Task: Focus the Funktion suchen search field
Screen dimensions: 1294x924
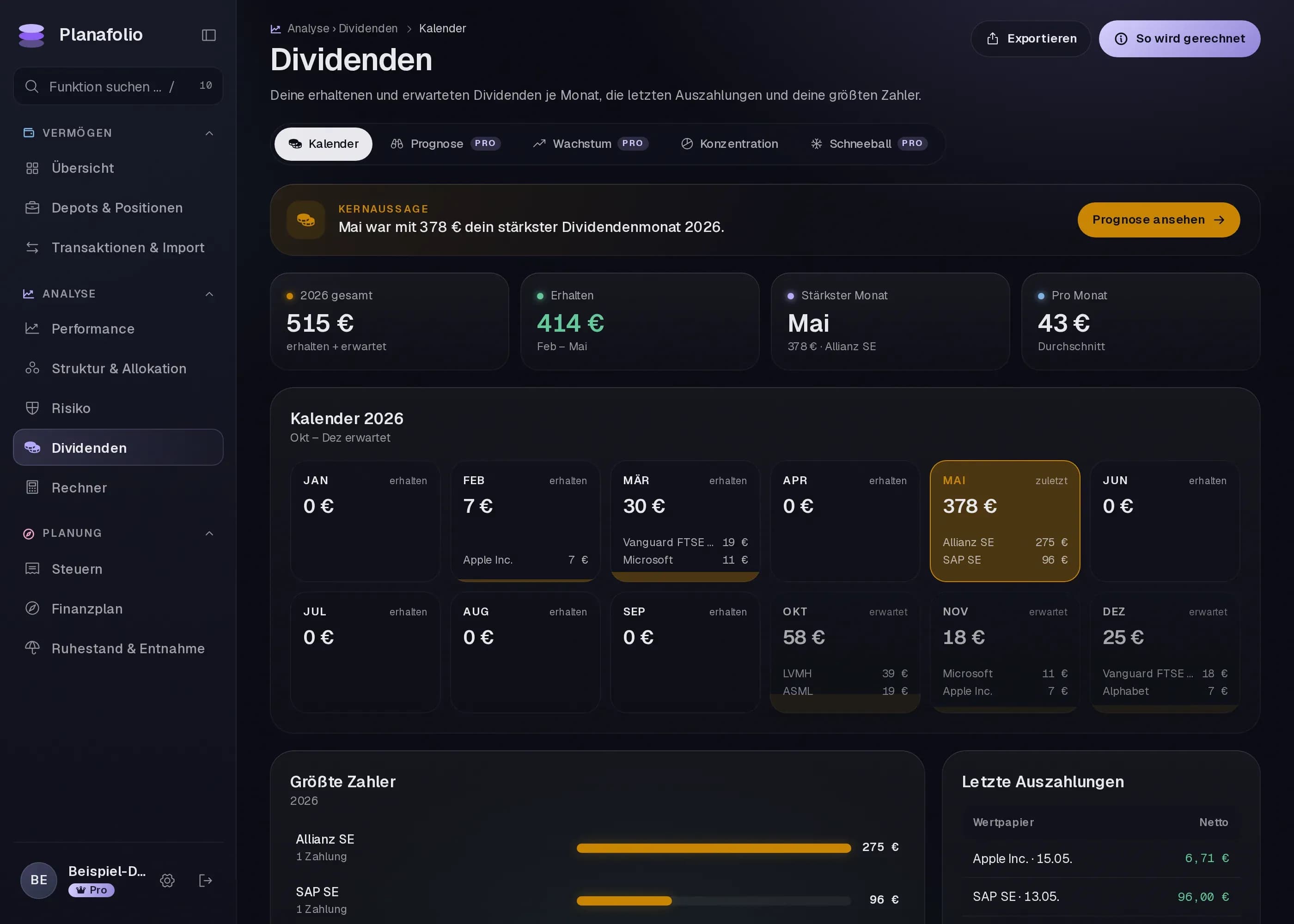Action: tap(118, 86)
